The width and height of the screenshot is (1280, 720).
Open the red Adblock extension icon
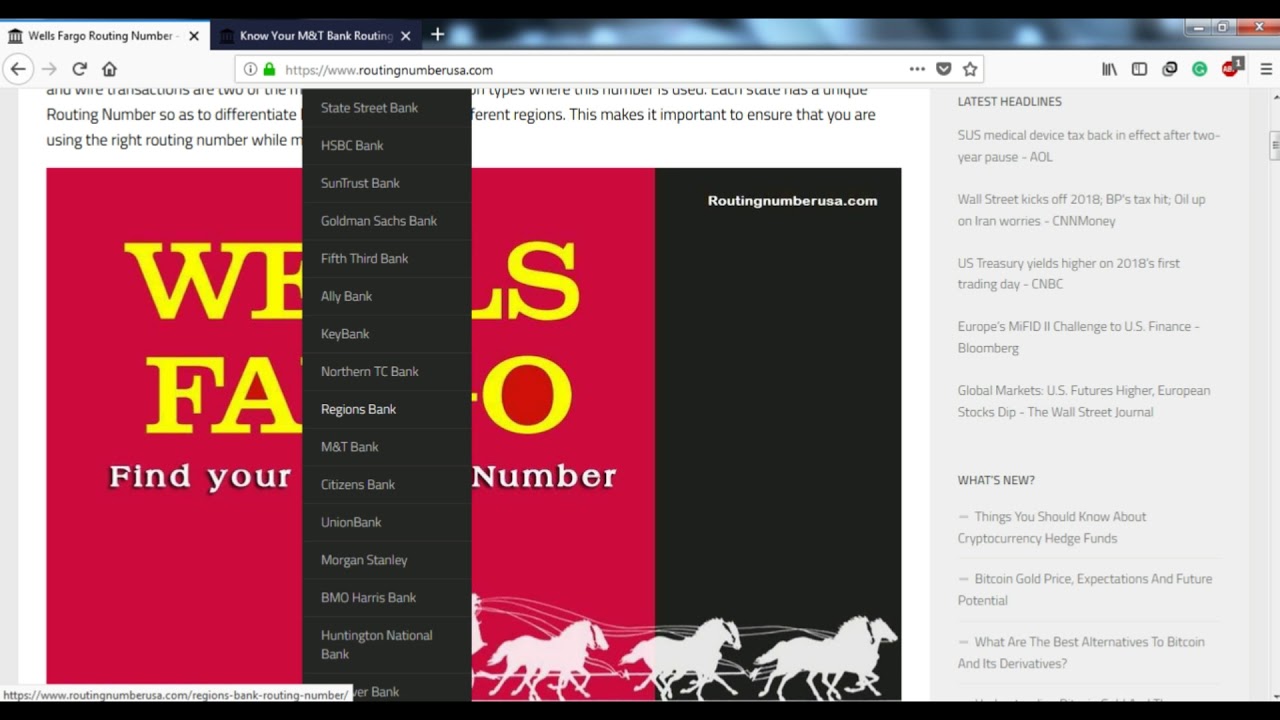coord(1231,67)
